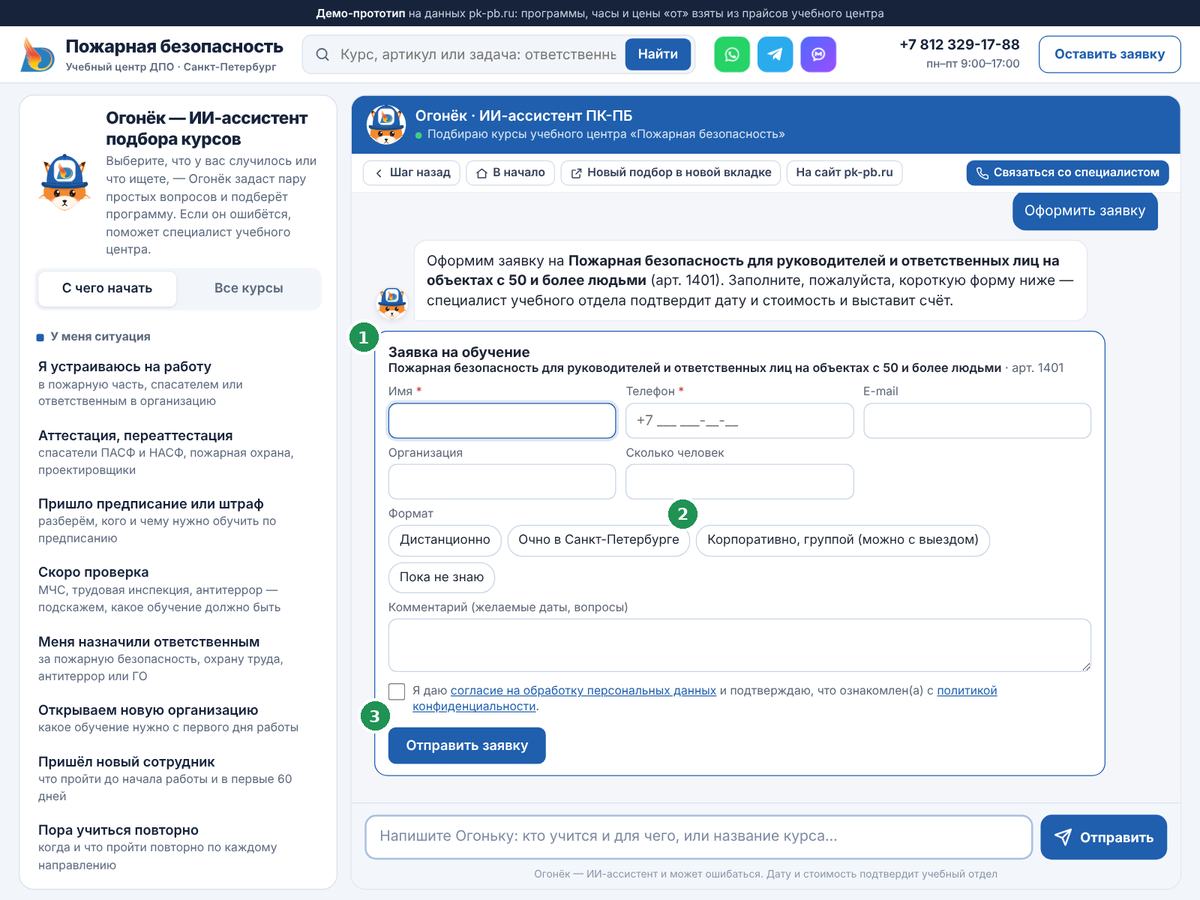Open «согласие на обработку персональных данных» link
Viewport: 1200px width, 900px height.
pyautogui.click(x=584, y=690)
